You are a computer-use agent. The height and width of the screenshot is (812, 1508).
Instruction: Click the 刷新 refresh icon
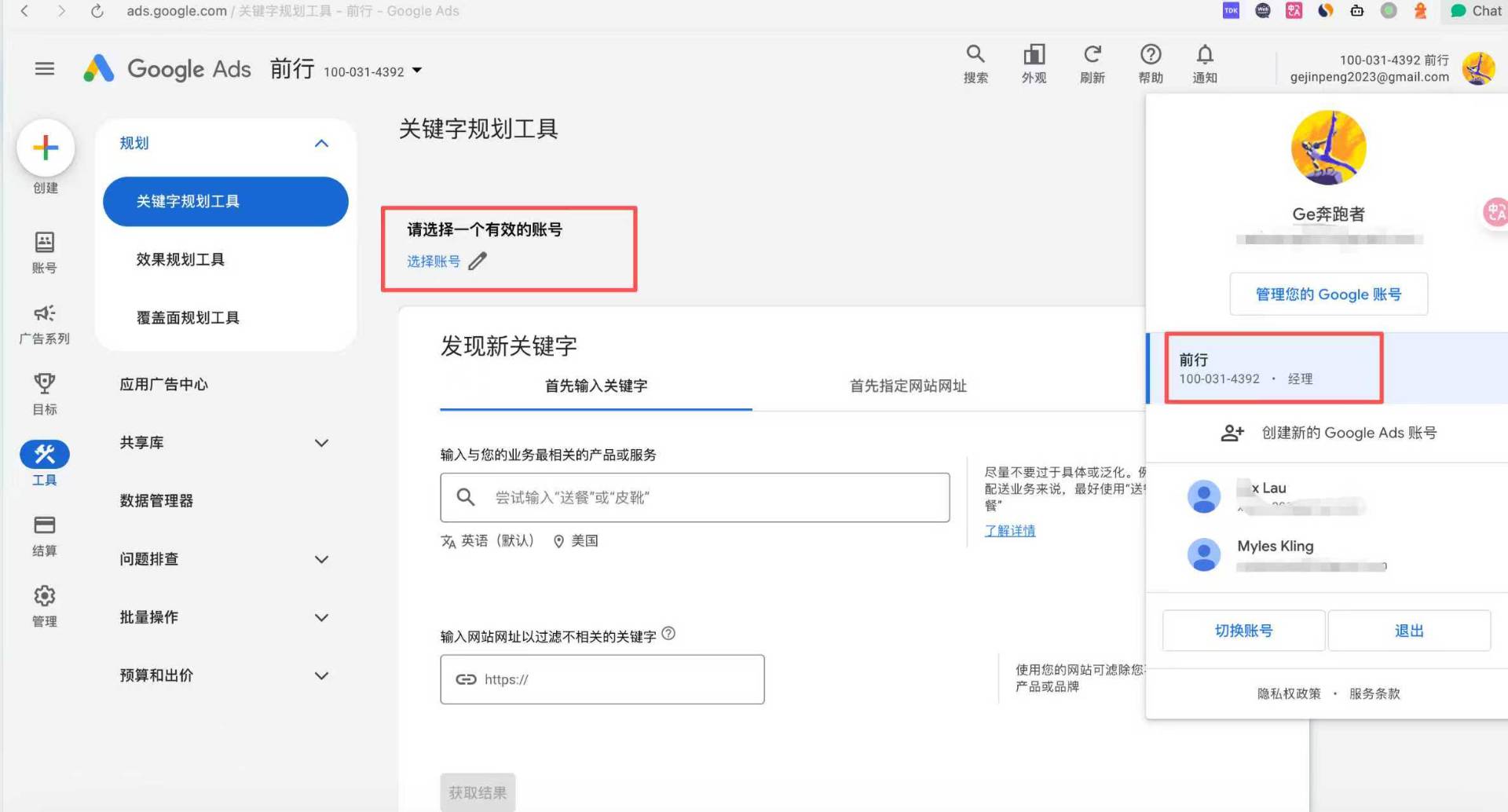pyautogui.click(x=1092, y=54)
